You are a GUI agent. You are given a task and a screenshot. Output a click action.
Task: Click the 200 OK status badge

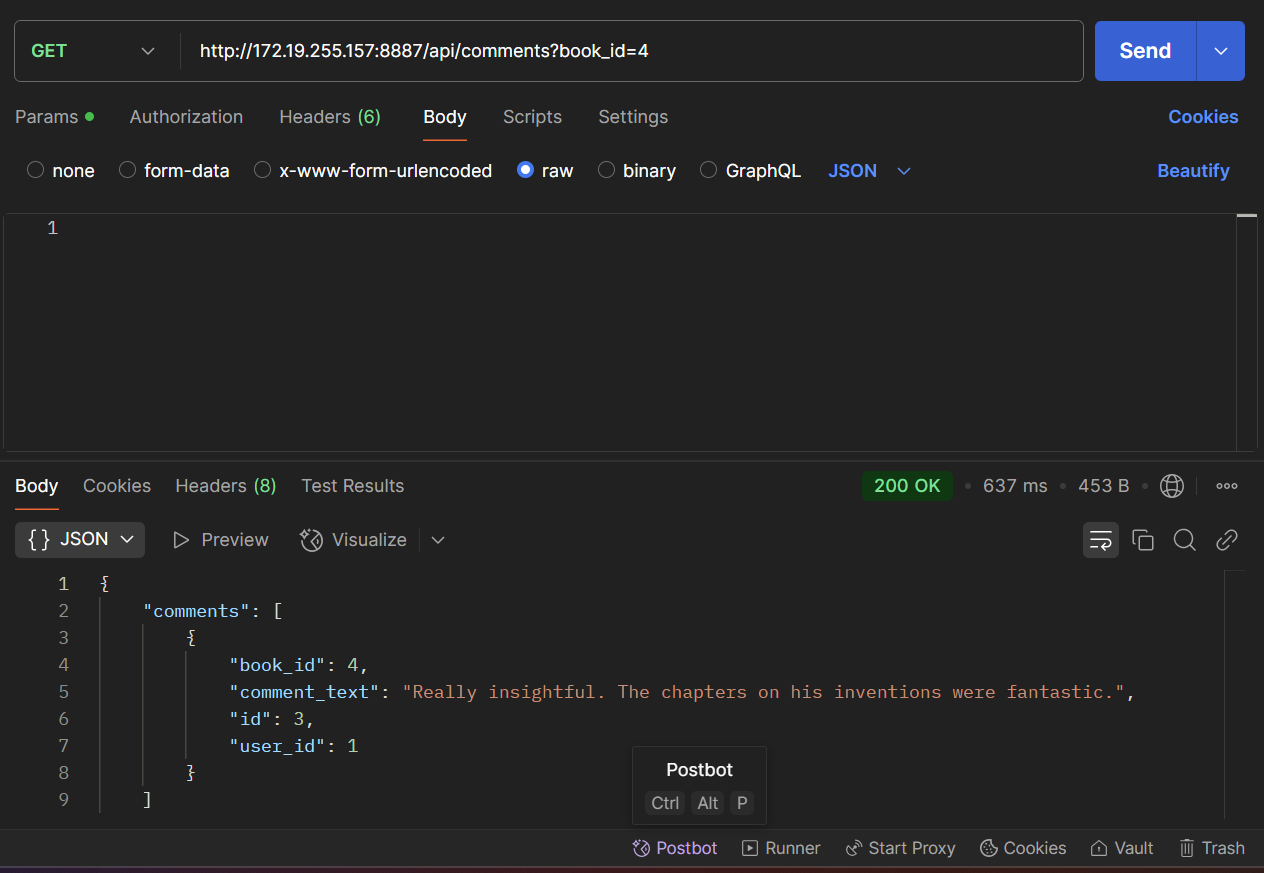coord(907,486)
